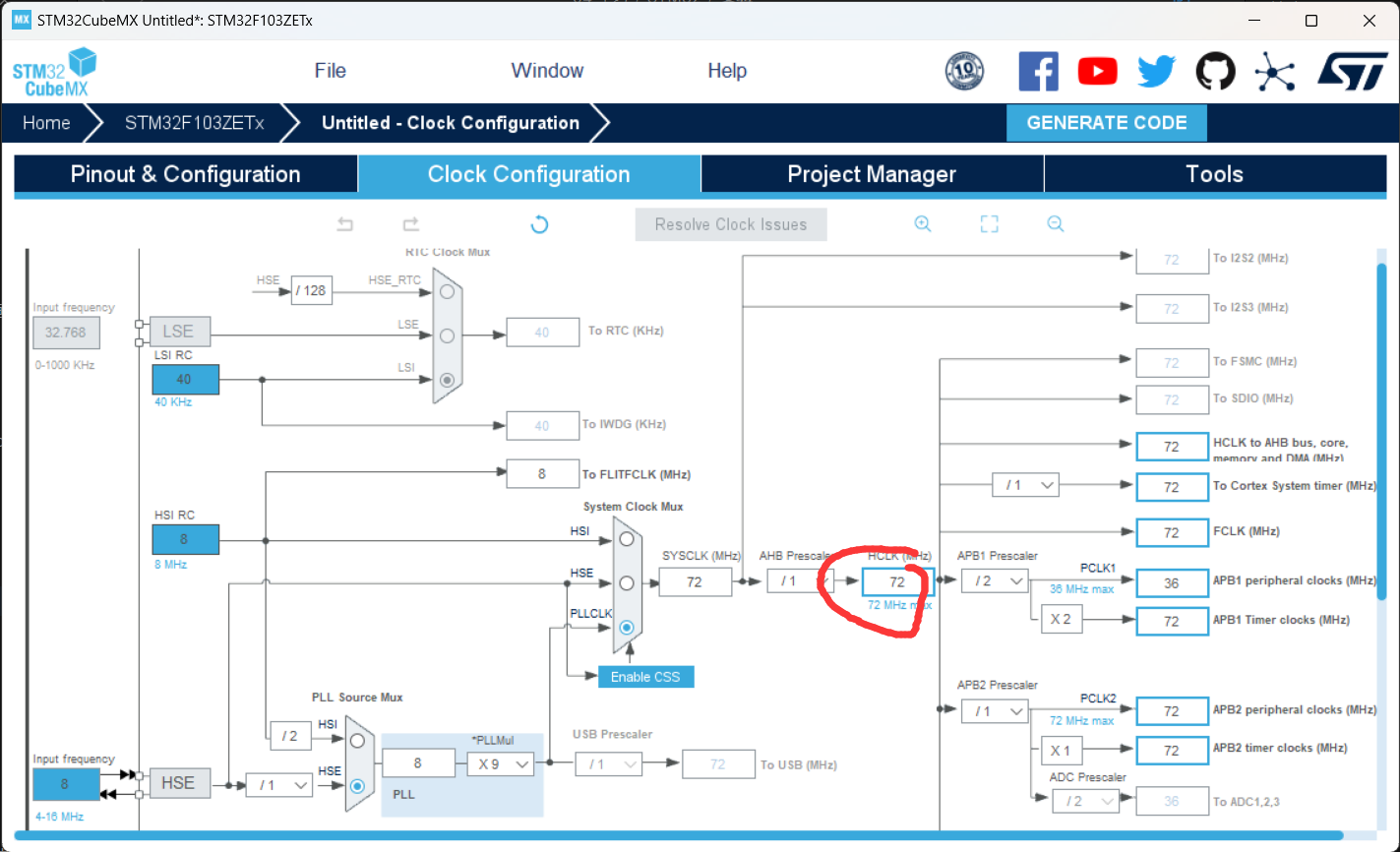Screen dimensions: 1400x852
Task: Switch to Project Manager tab
Action: pos(872,174)
